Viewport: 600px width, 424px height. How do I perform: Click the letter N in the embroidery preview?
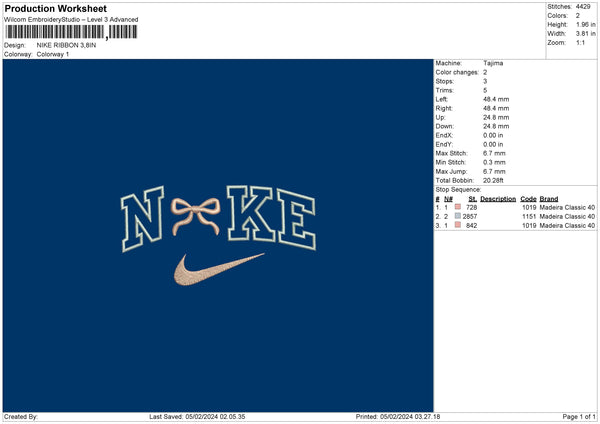click(x=143, y=219)
